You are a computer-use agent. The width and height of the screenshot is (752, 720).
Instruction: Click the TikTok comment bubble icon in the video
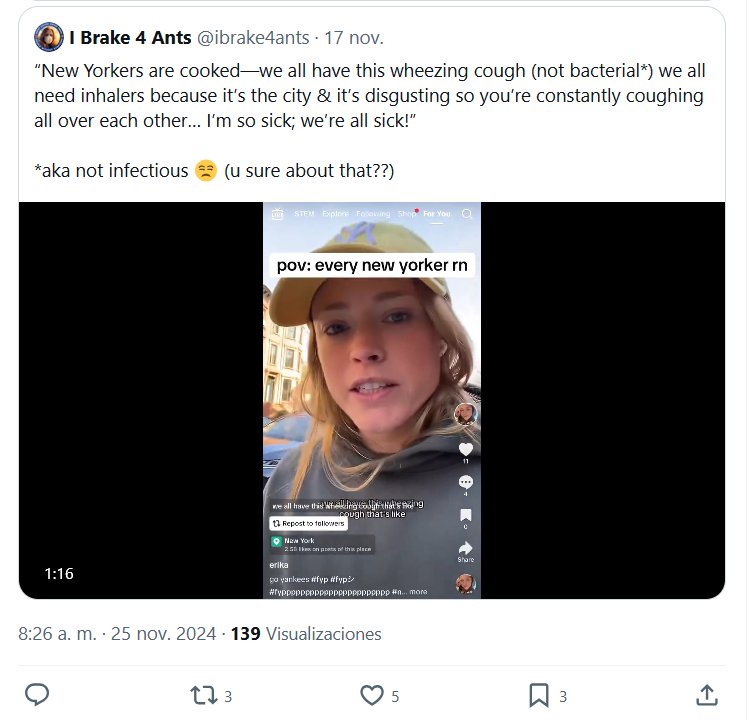click(x=465, y=483)
